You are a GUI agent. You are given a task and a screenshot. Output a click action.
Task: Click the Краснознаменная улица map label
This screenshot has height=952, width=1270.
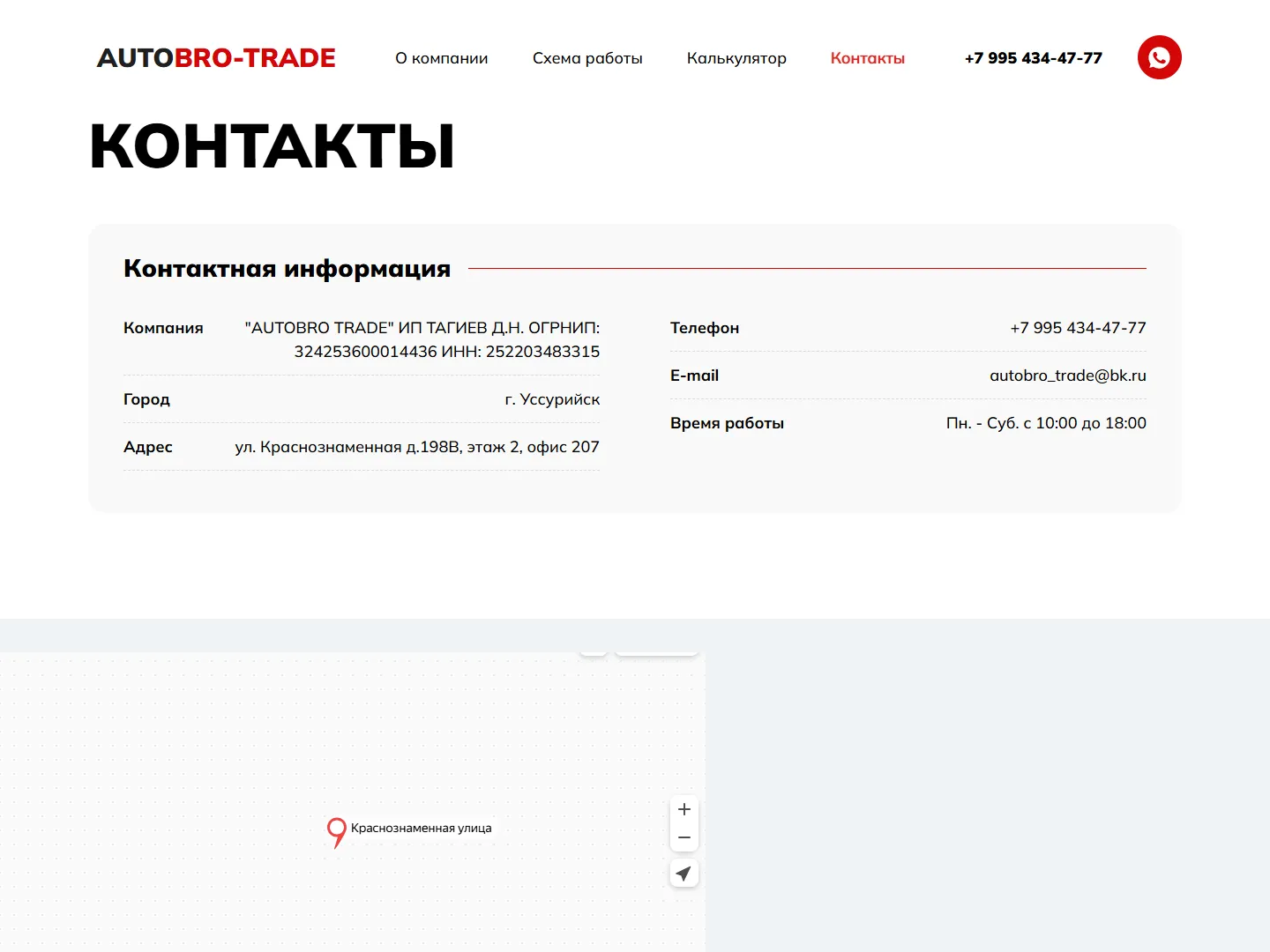[x=422, y=828]
